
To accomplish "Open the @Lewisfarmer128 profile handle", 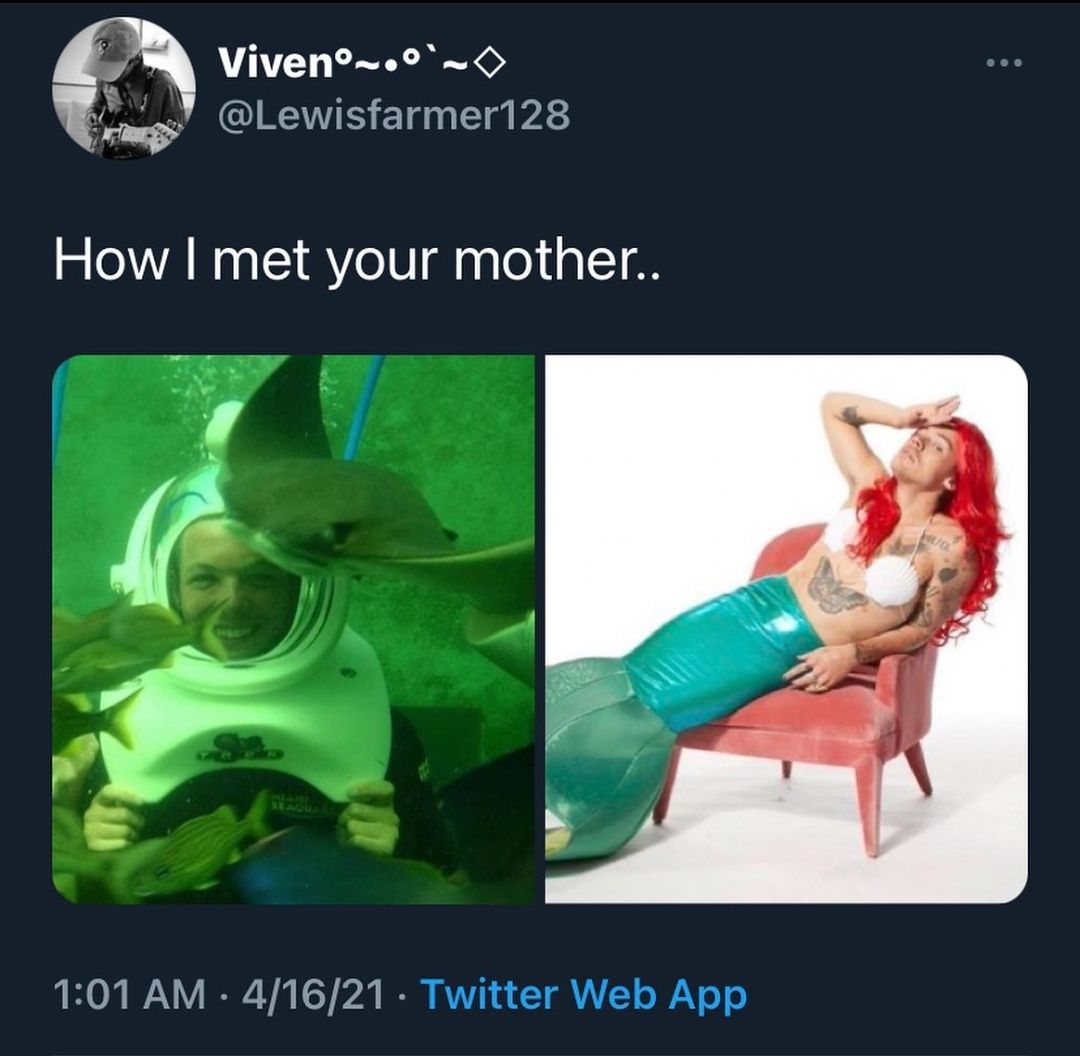I will tap(394, 114).
